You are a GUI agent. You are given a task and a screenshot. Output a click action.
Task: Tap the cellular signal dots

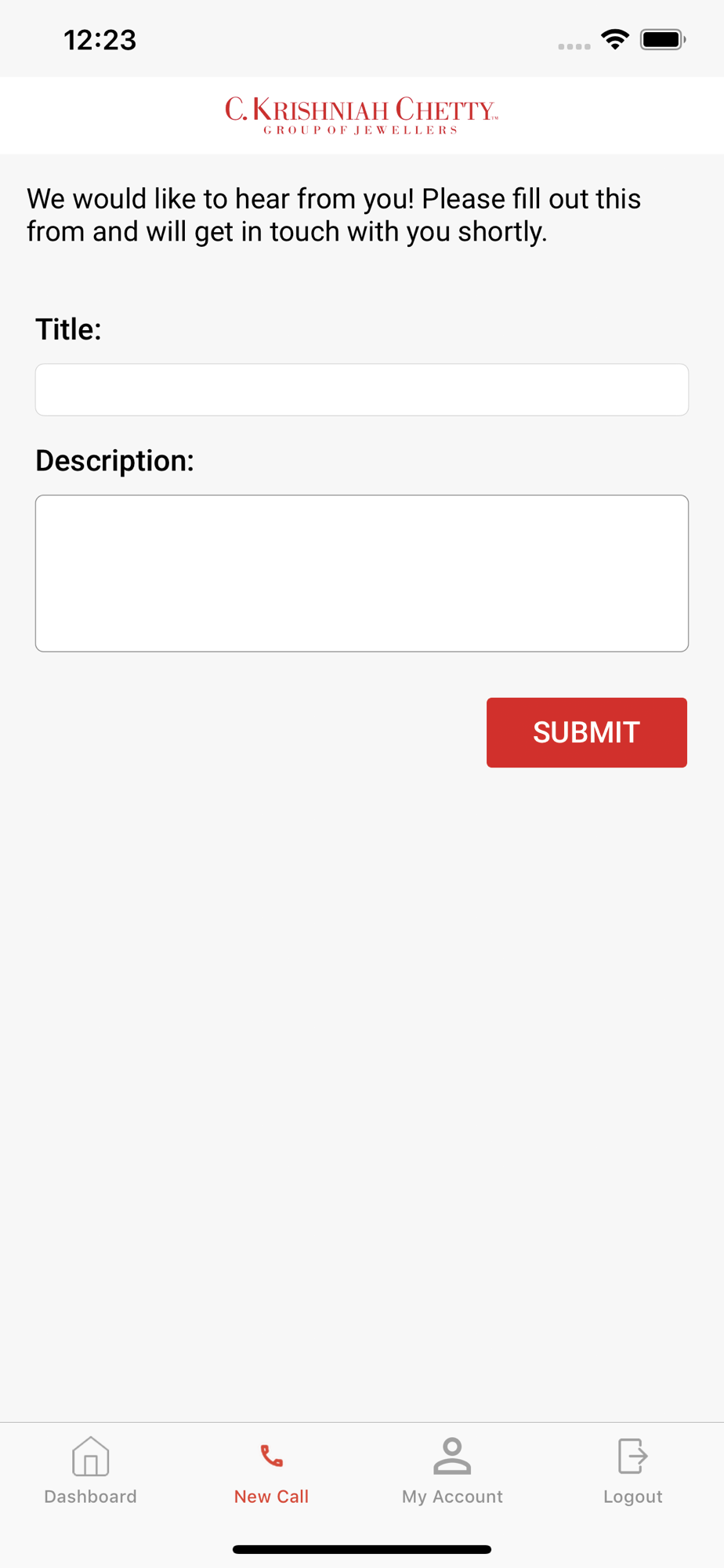tap(574, 46)
